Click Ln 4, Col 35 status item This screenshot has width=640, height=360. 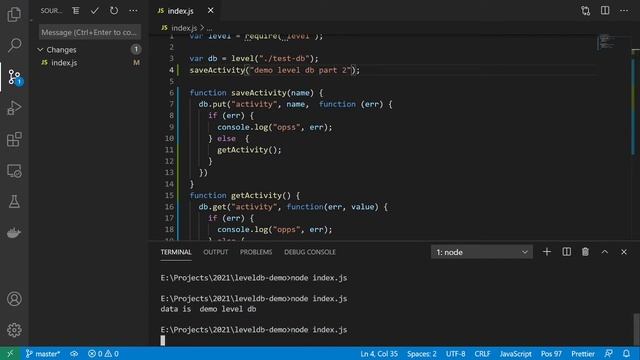pos(379,353)
